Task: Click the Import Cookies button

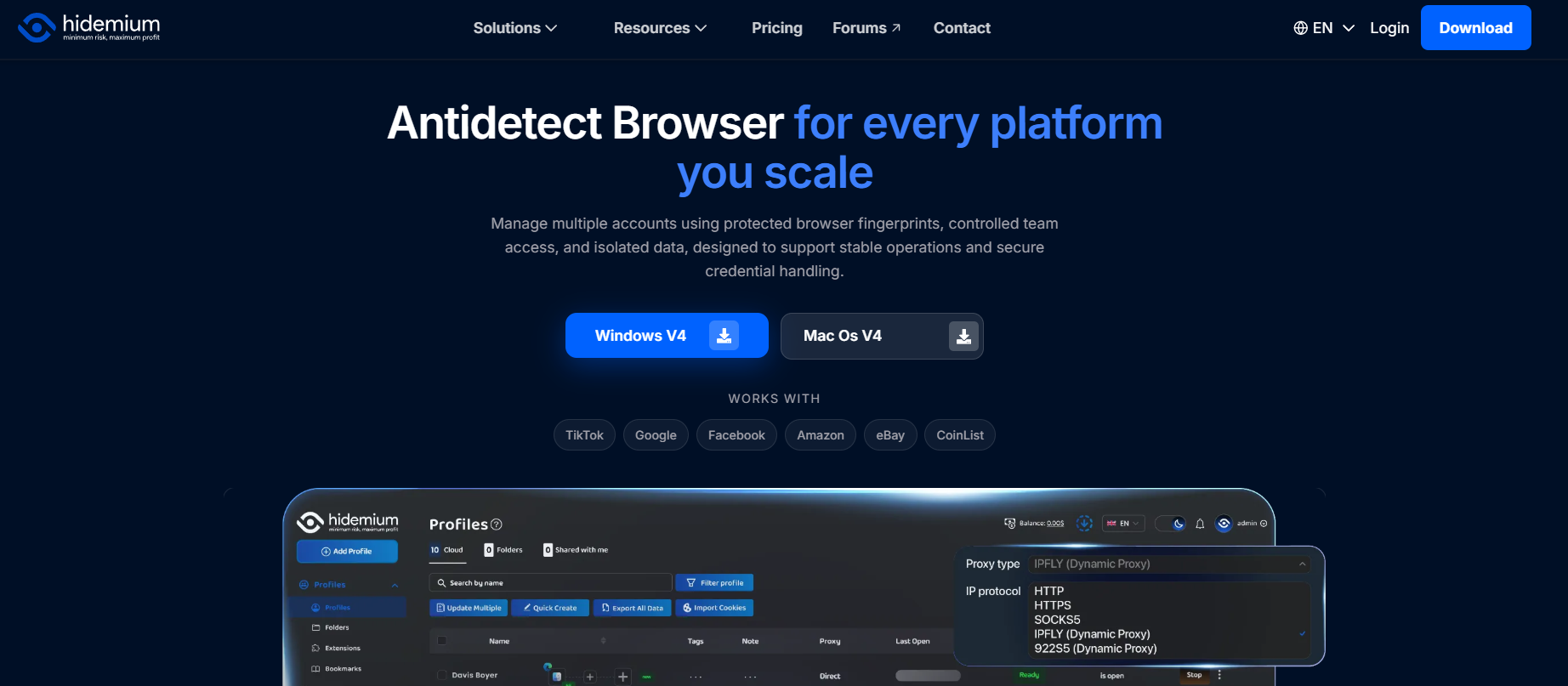Action: pos(714,608)
